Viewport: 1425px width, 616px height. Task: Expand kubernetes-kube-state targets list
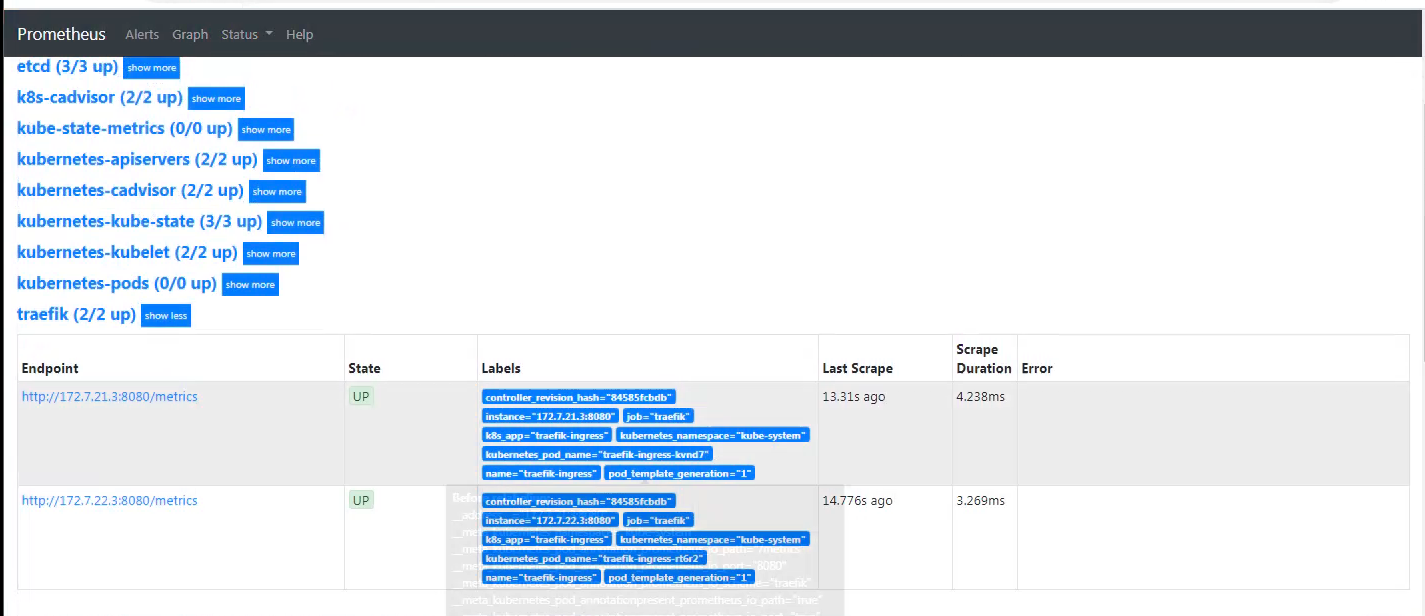pos(296,223)
